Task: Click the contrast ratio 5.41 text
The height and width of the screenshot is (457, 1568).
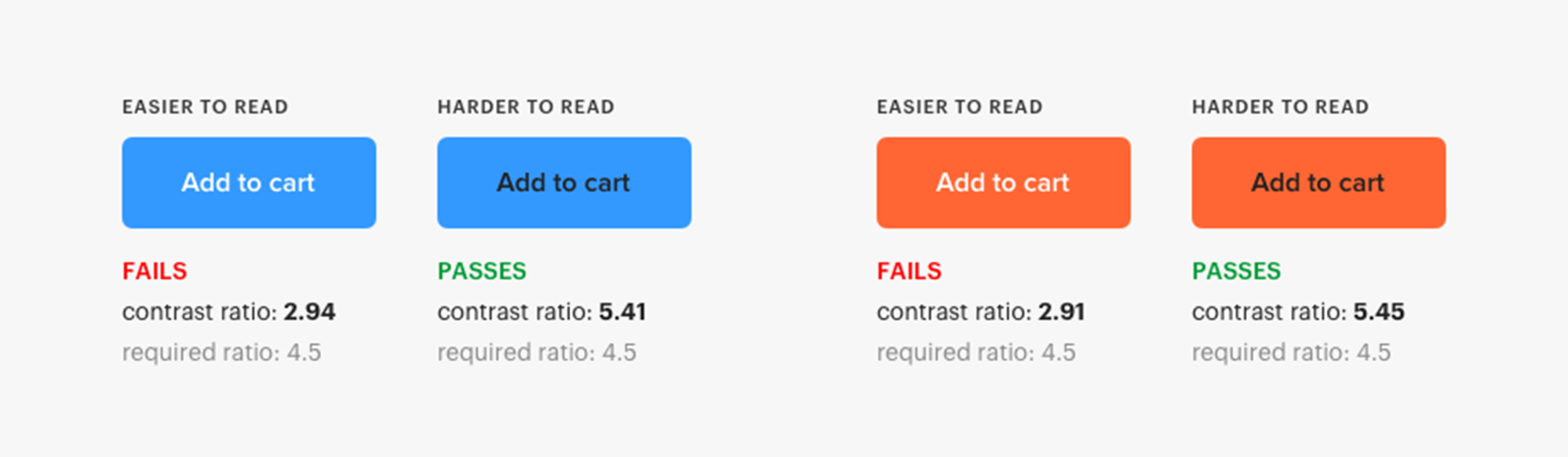Action: 541,312
